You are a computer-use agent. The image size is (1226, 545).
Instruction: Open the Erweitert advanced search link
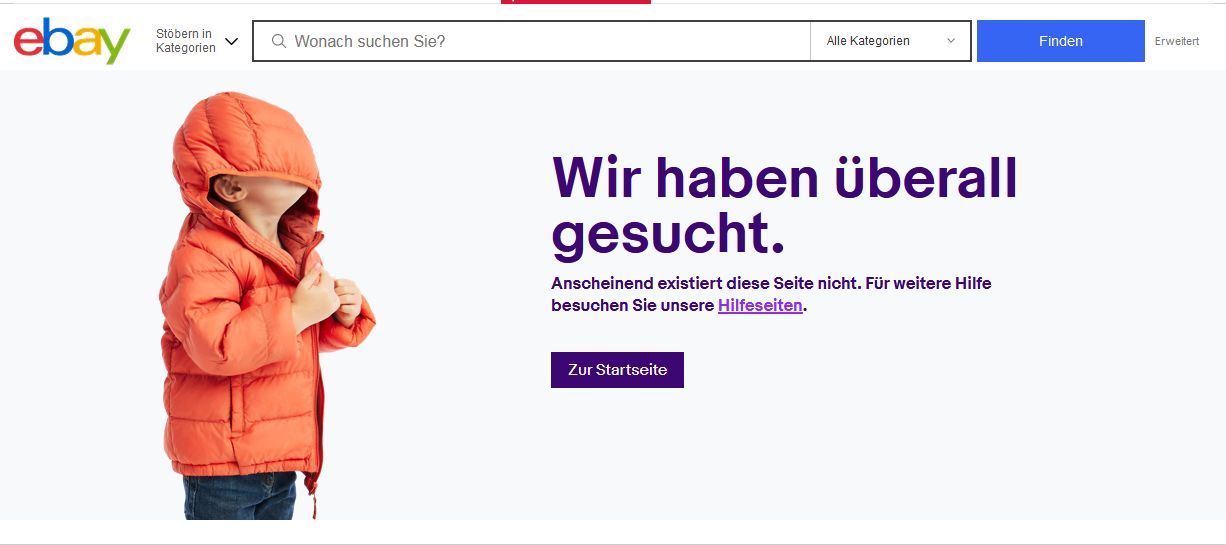click(1176, 41)
